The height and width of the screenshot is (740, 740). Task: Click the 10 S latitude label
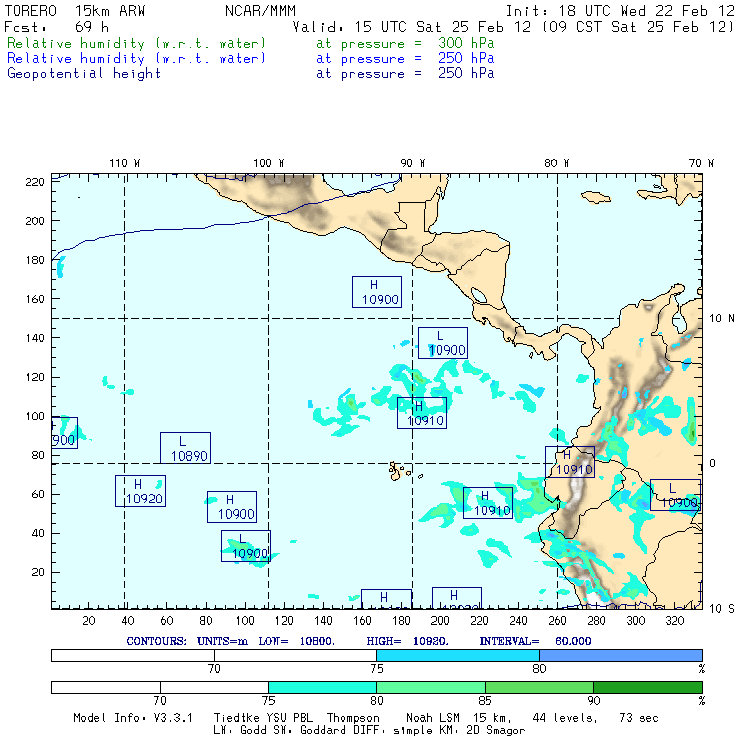coord(722,609)
